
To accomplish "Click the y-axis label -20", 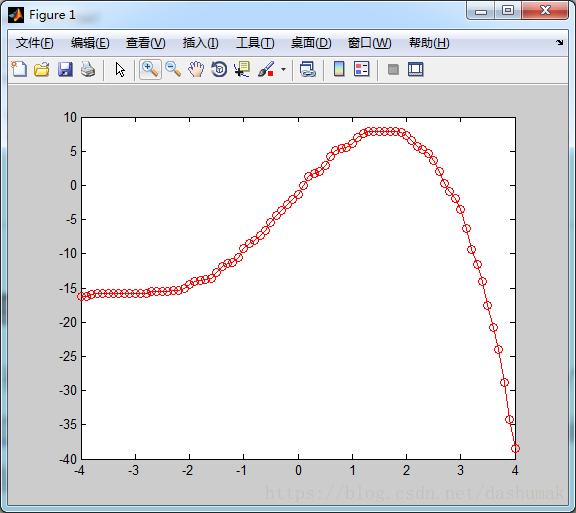I will [x=68, y=322].
